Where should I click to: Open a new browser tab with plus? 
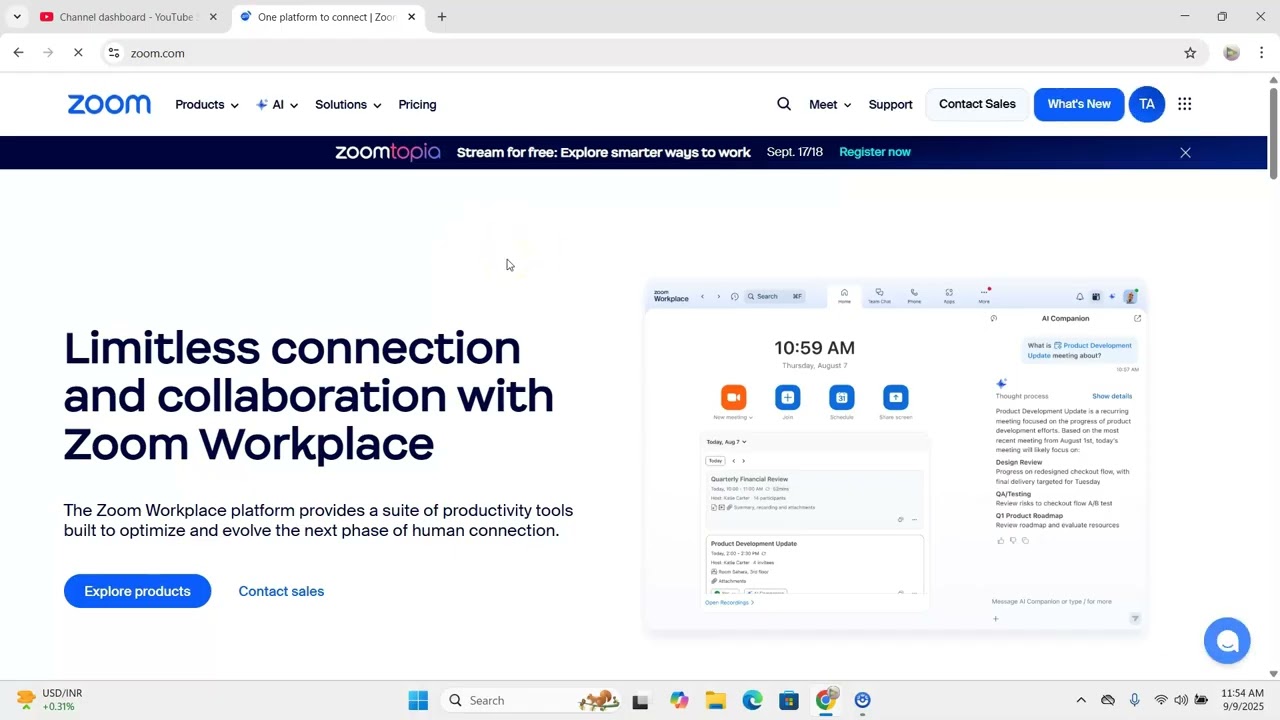tap(442, 17)
